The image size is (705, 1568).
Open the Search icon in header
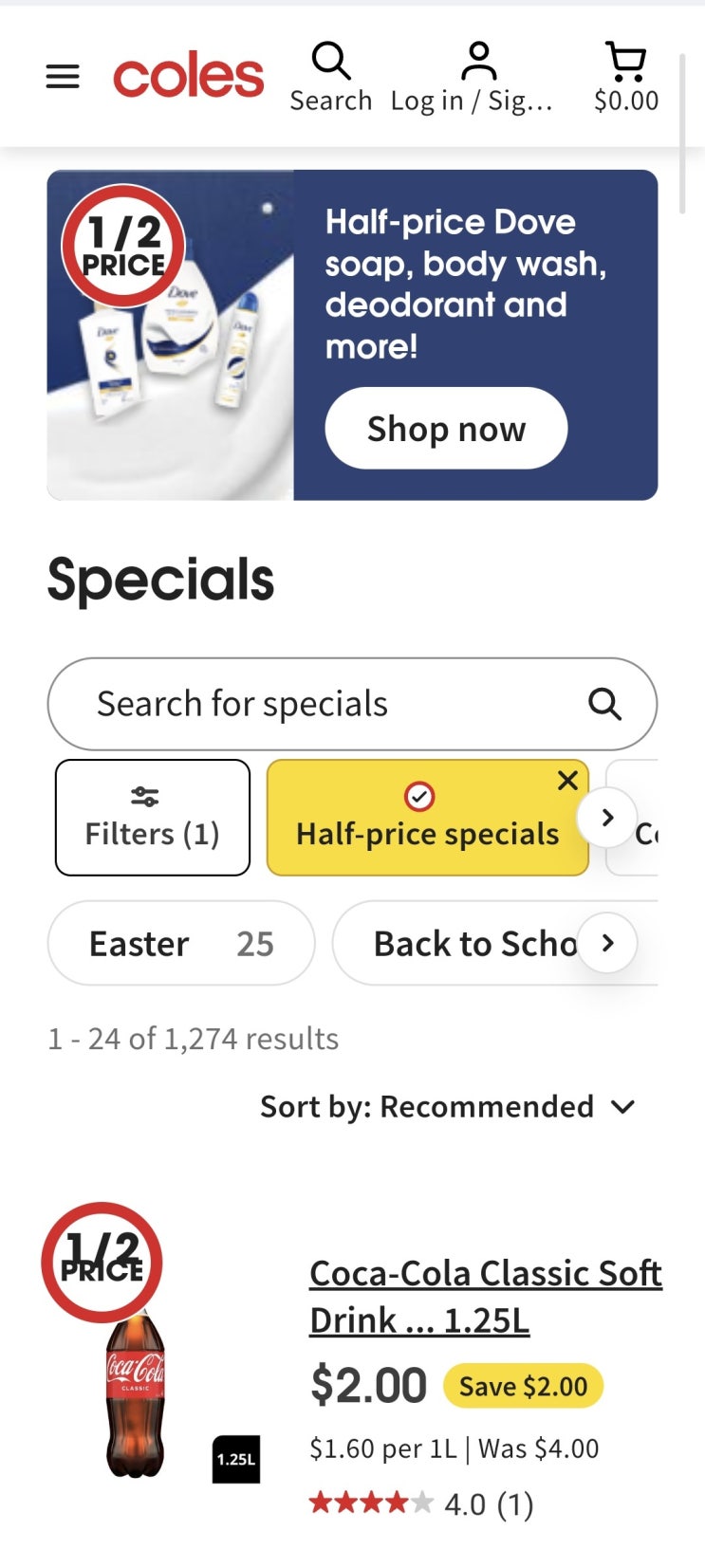331,77
